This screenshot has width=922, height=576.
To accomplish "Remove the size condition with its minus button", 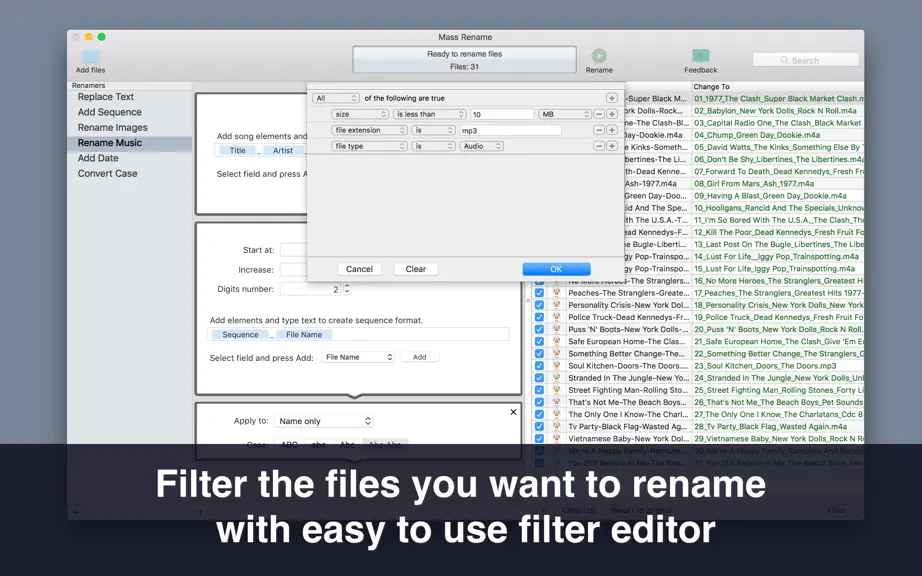I will pos(599,114).
